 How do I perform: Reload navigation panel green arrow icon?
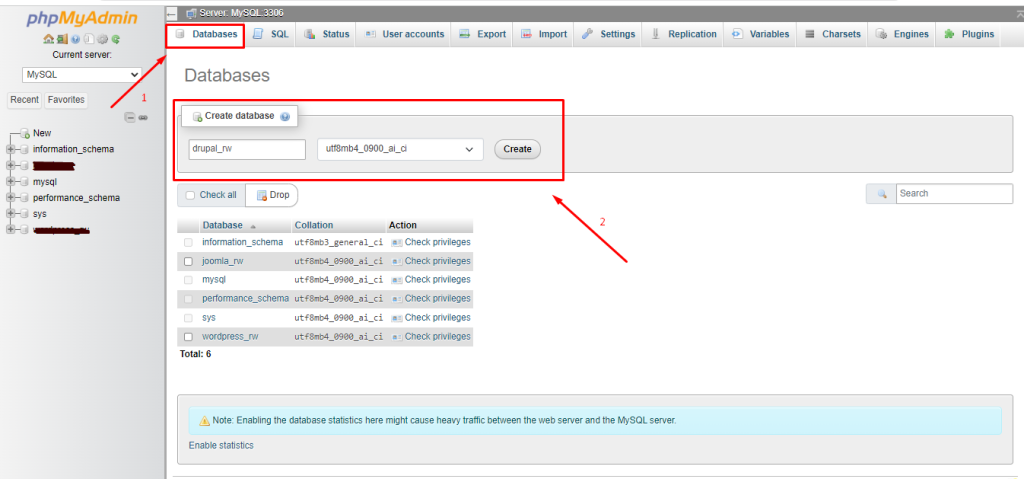116,39
